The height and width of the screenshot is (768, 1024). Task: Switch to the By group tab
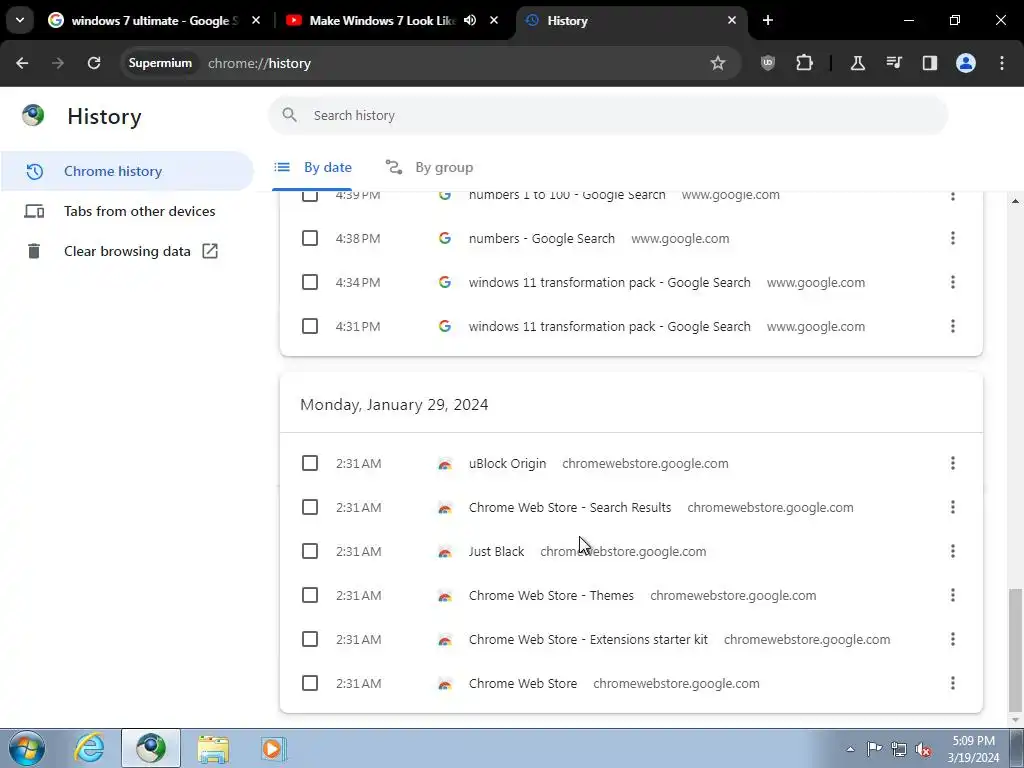click(x=429, y=168)
